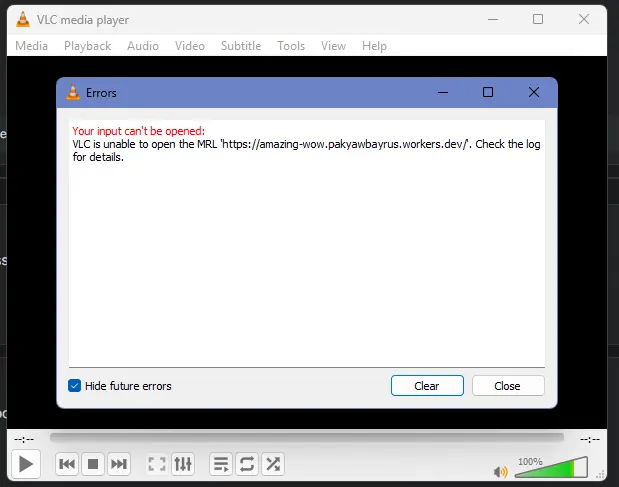The height and width of the screenshot is (487, 619).
Task: Skip to next media track
Action: pyautogui.click(x=118, y=464)
